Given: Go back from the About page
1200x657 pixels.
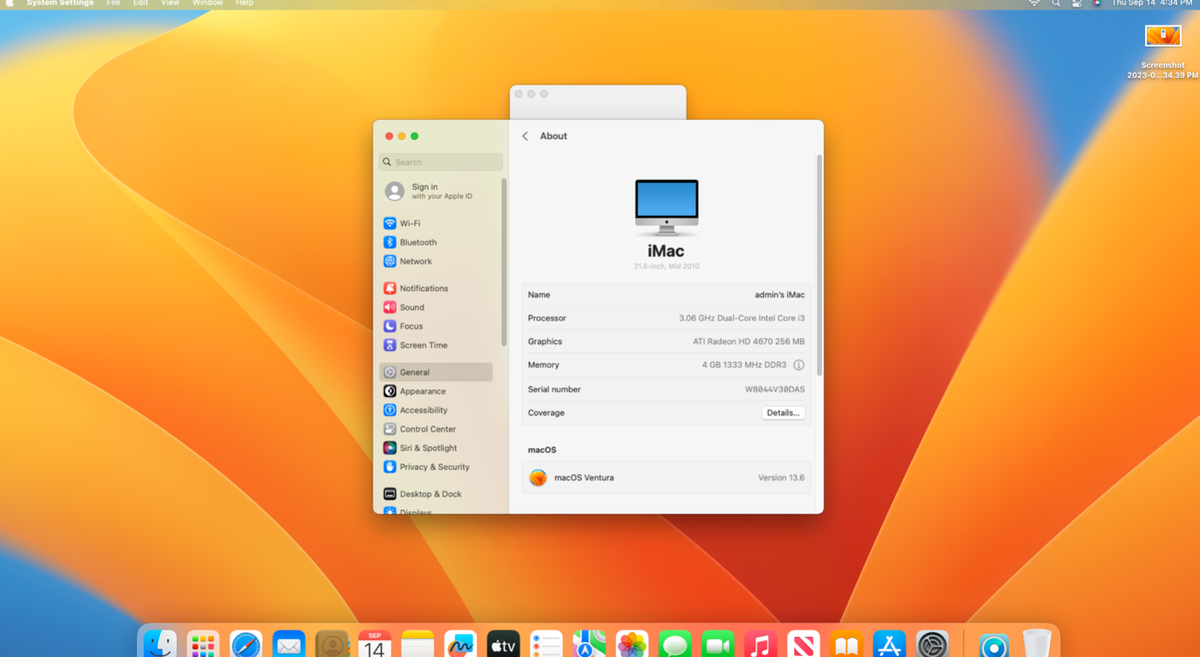Looking at the screenshot, I should pyautogui.click(x=526, y=136).
